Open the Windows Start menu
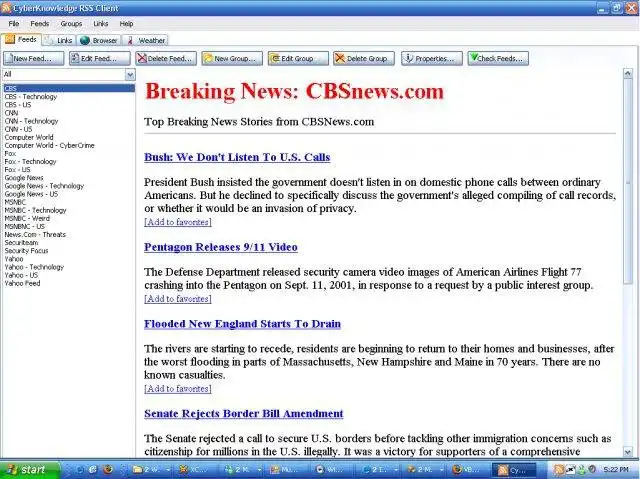This screenshot has width=640, height=479. [29, 470]
